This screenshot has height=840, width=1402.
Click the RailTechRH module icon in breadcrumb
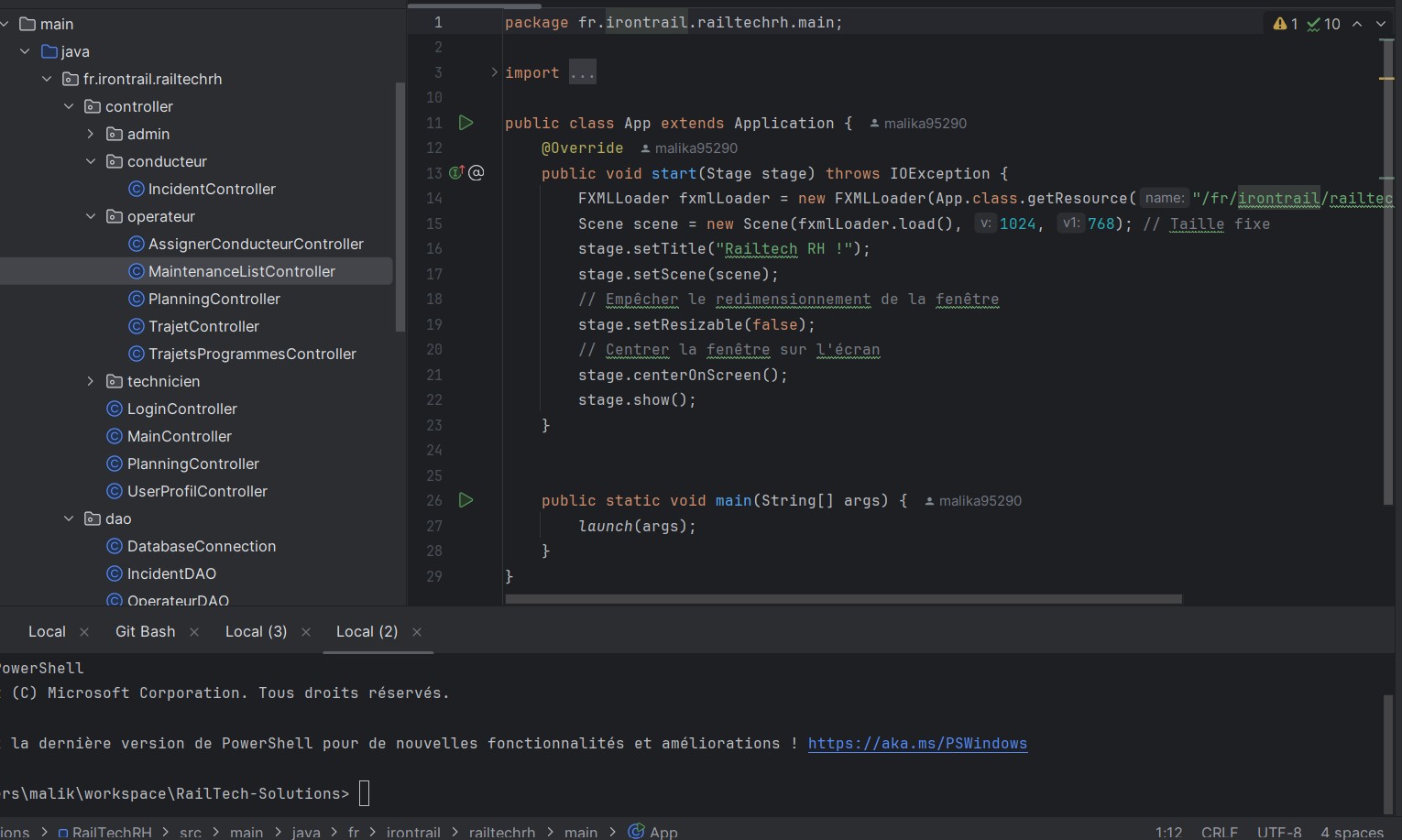[63, 833]
